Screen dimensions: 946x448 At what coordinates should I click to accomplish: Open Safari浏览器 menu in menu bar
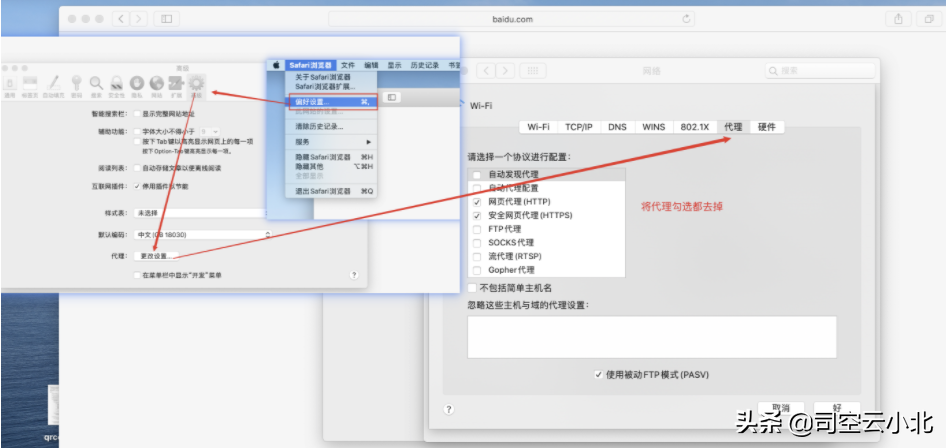tap(310, 65)
